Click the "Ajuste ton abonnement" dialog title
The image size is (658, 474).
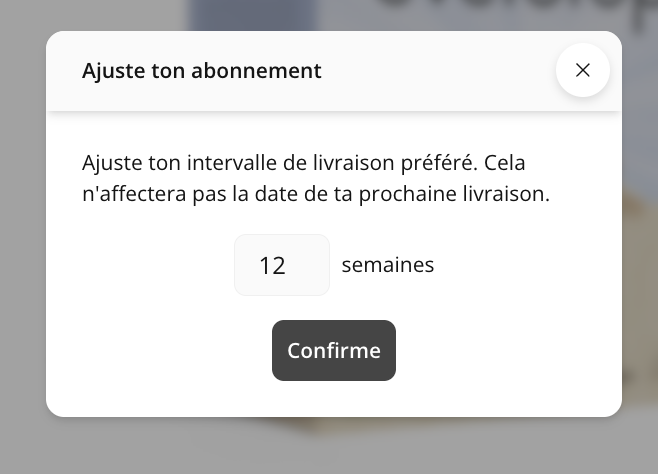(x=201, y=71)
